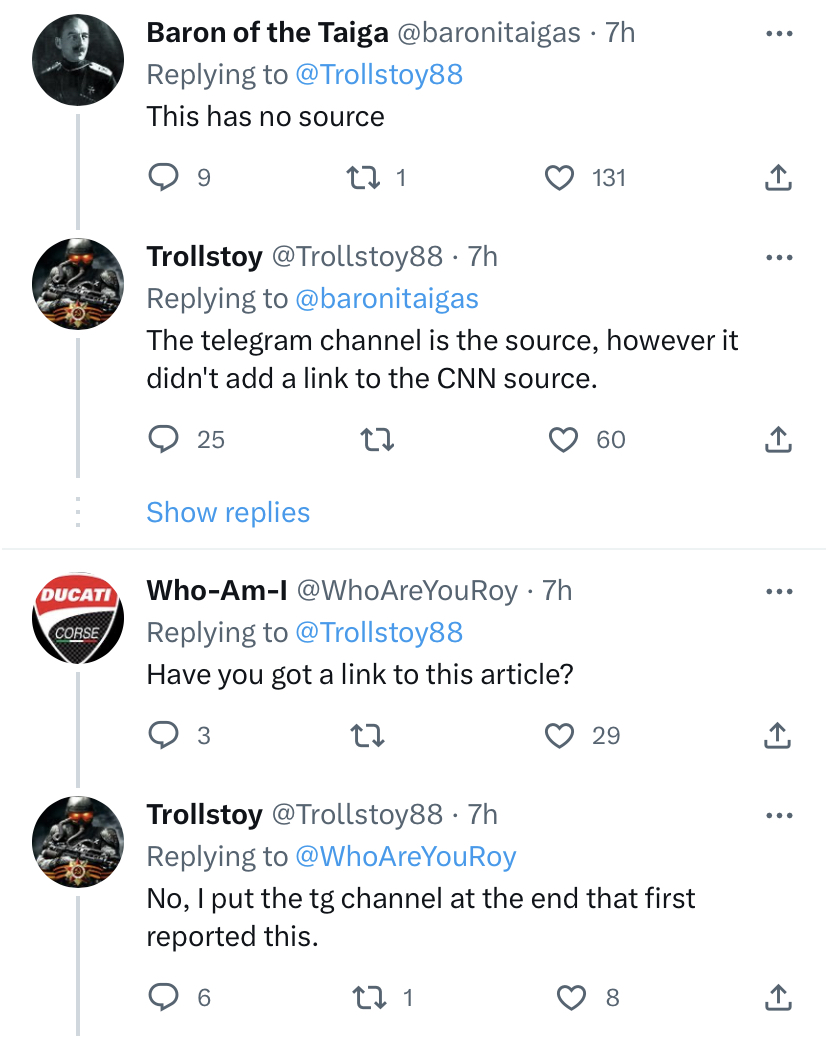
Task: Reply to Baron of the Taiga's tweet
Action: [x=163, y=178]
